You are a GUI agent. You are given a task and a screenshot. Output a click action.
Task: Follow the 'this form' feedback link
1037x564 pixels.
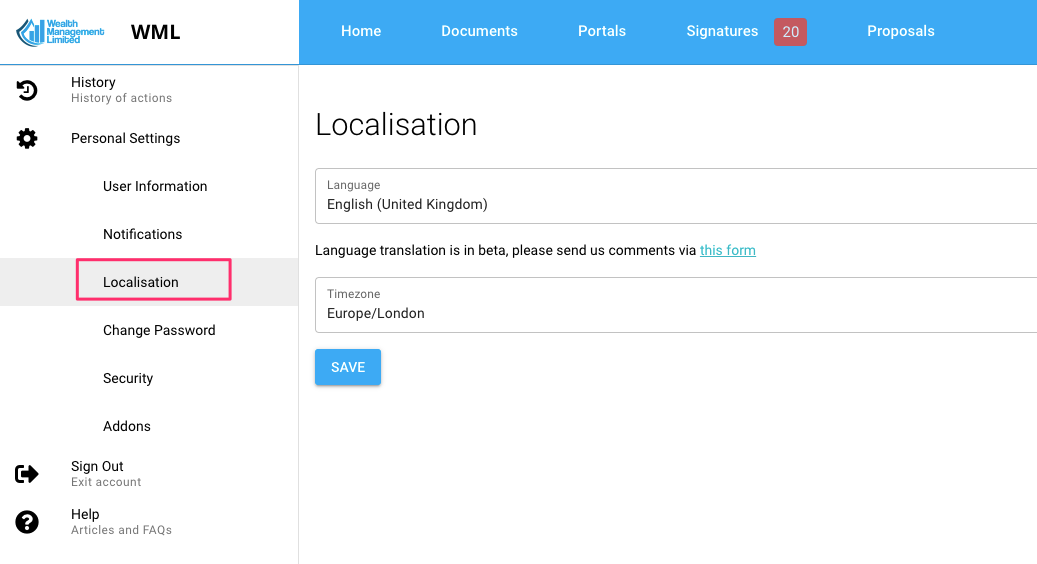pos(727,251)
